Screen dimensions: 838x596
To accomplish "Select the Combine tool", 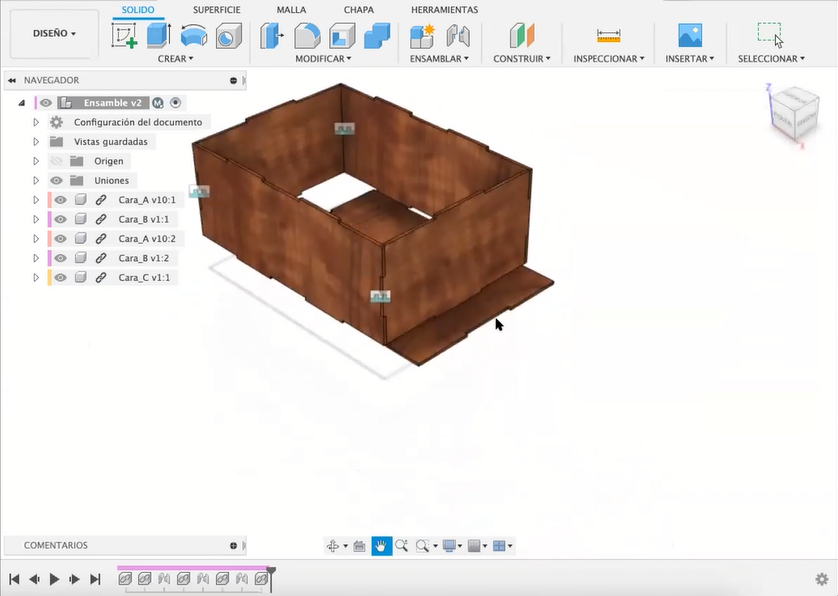I will (x=377, y=36).
